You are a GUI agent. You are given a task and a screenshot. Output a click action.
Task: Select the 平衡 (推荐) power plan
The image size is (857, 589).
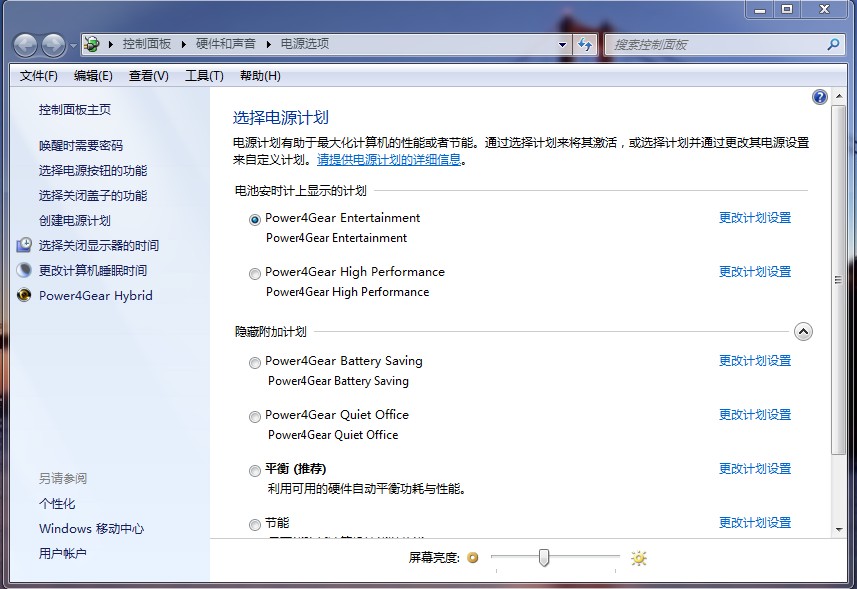[254, 470]
